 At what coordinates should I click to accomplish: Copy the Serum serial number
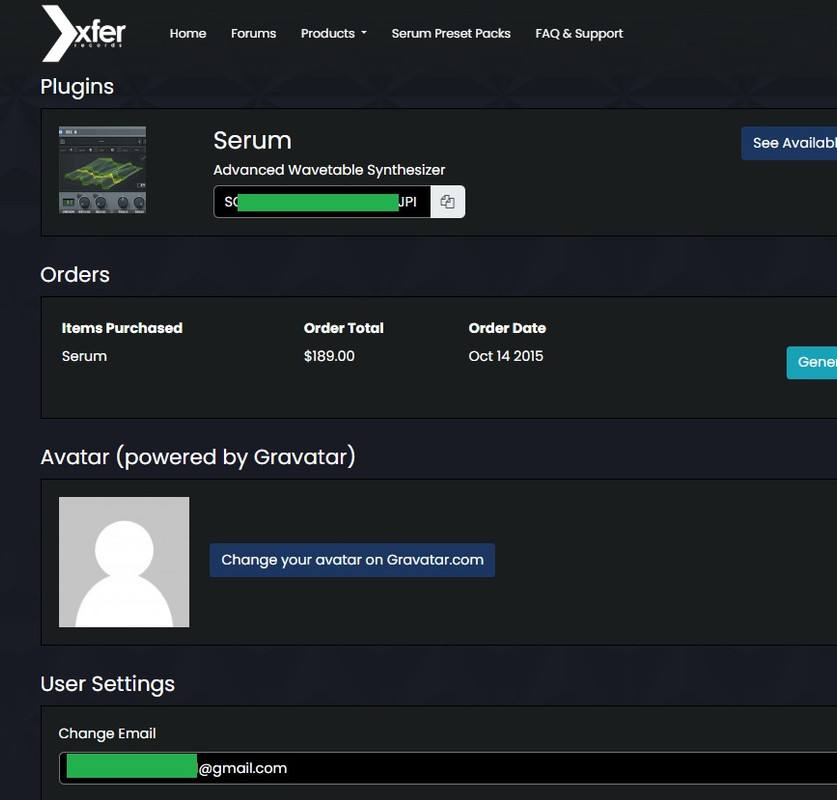coord(447,202)
